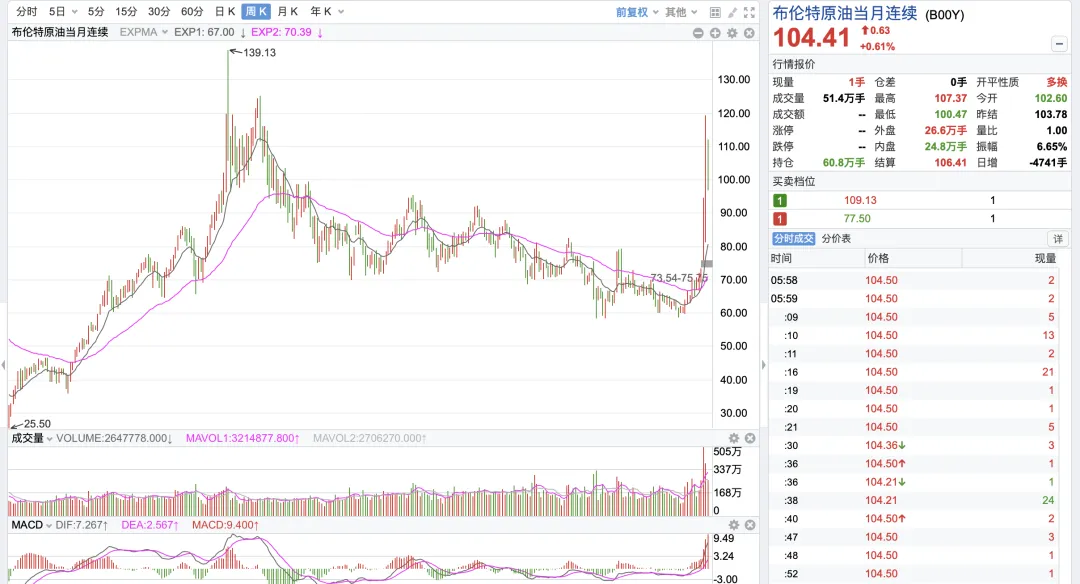Open the multi-chart grid layout icon
This screenshot has width=1080, height=584.
[x=715, y=12]
